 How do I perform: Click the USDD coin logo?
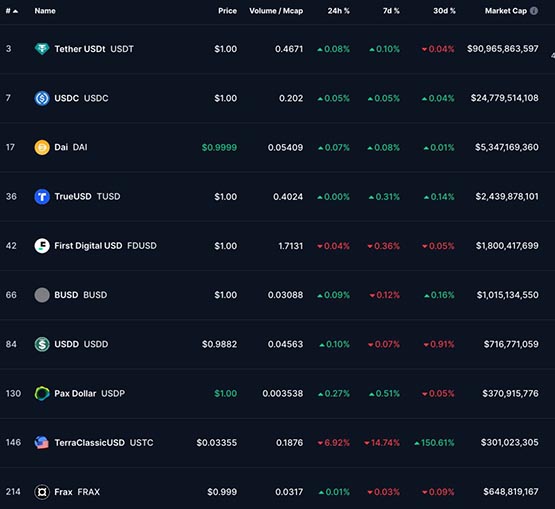(x=42, y=344)
